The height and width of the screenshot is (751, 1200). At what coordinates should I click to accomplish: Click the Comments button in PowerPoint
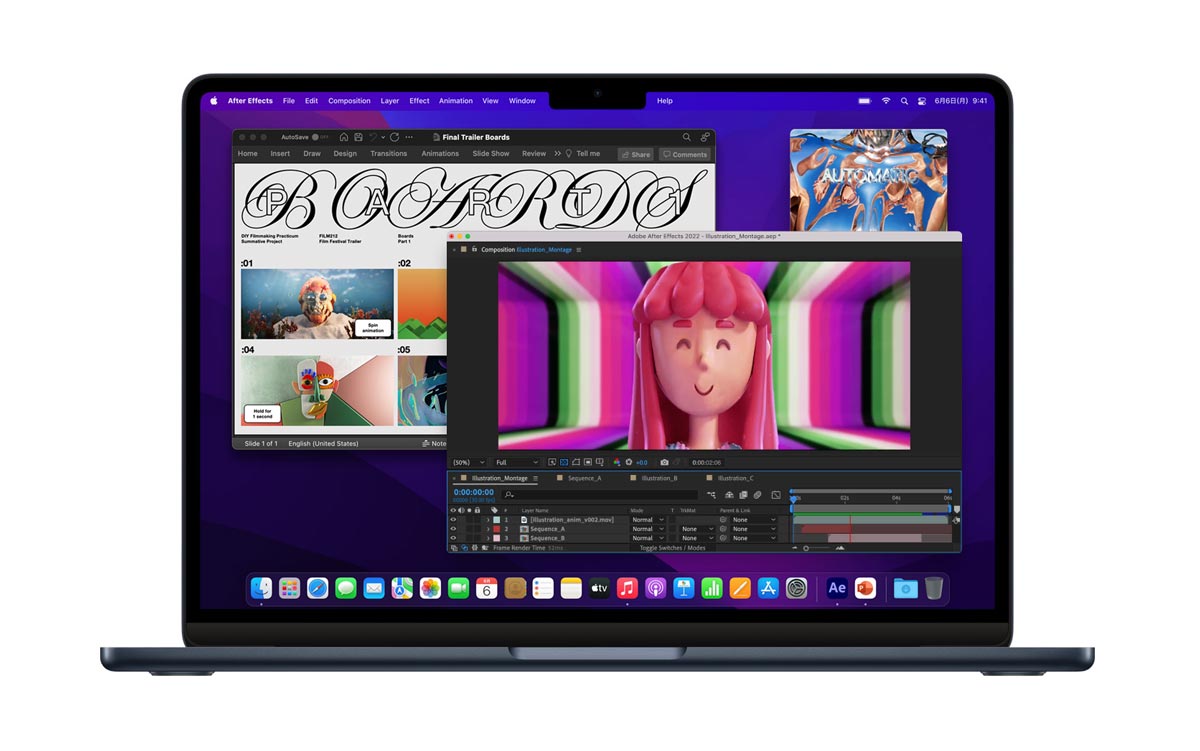click(685, 155)
